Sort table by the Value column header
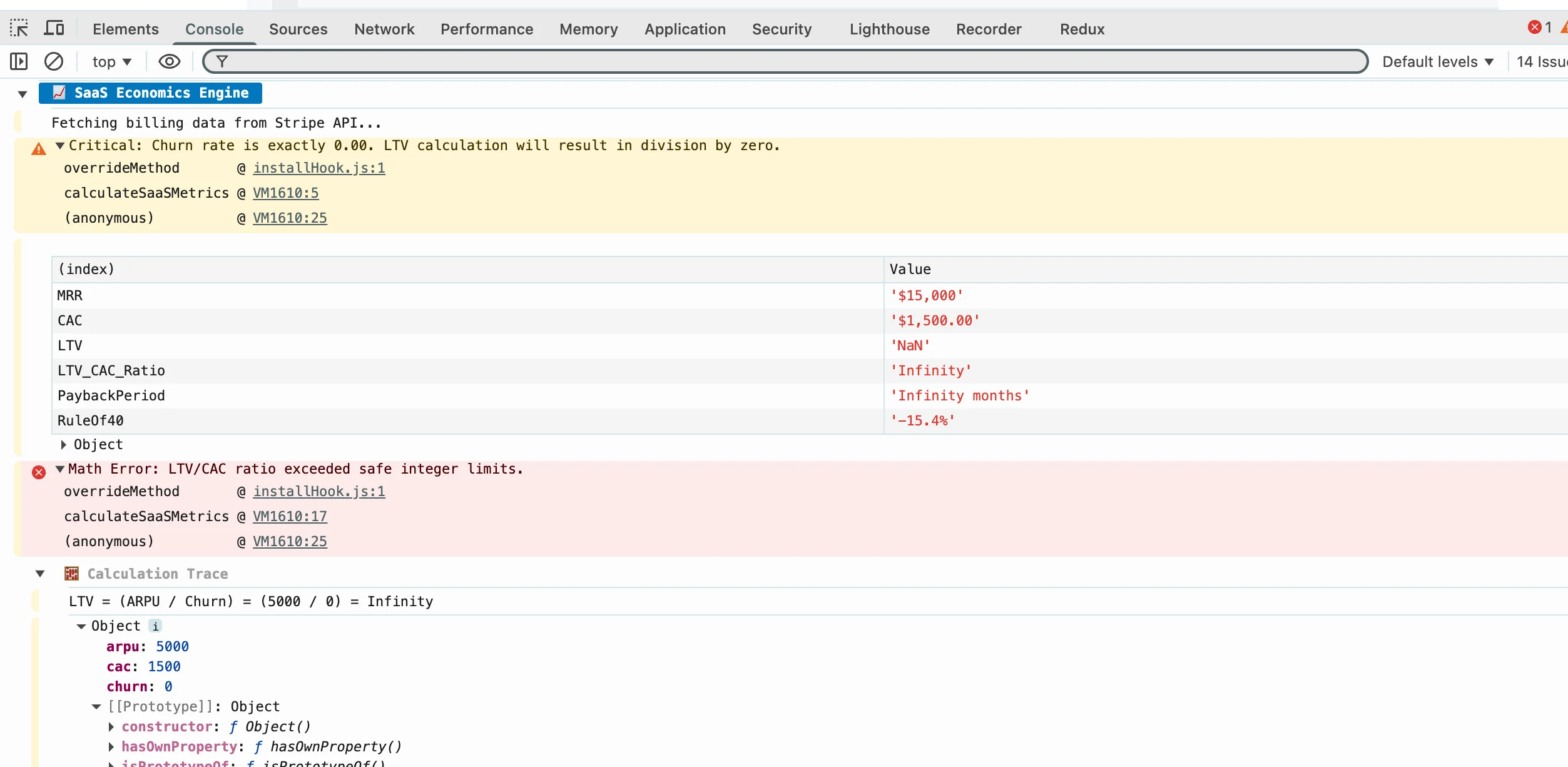Viewport: 1568px width, 767px height. coord(1226,270)
